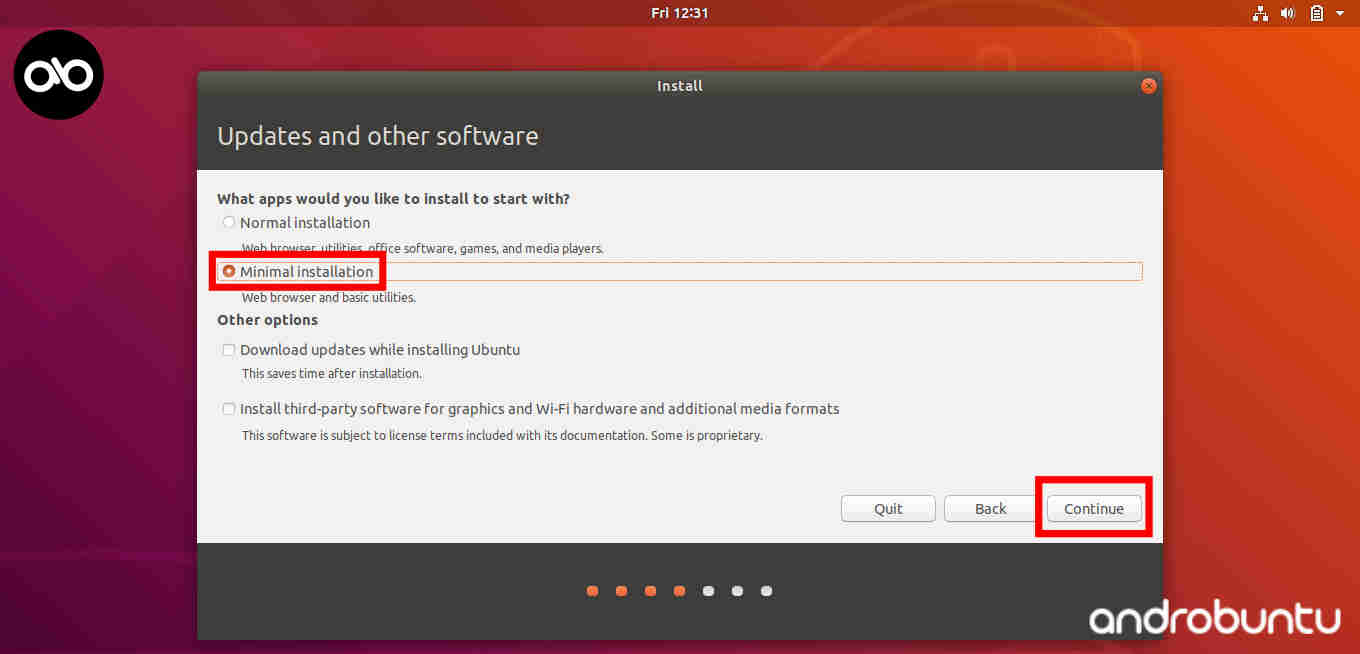Click the Continue button

[1093, 508]
